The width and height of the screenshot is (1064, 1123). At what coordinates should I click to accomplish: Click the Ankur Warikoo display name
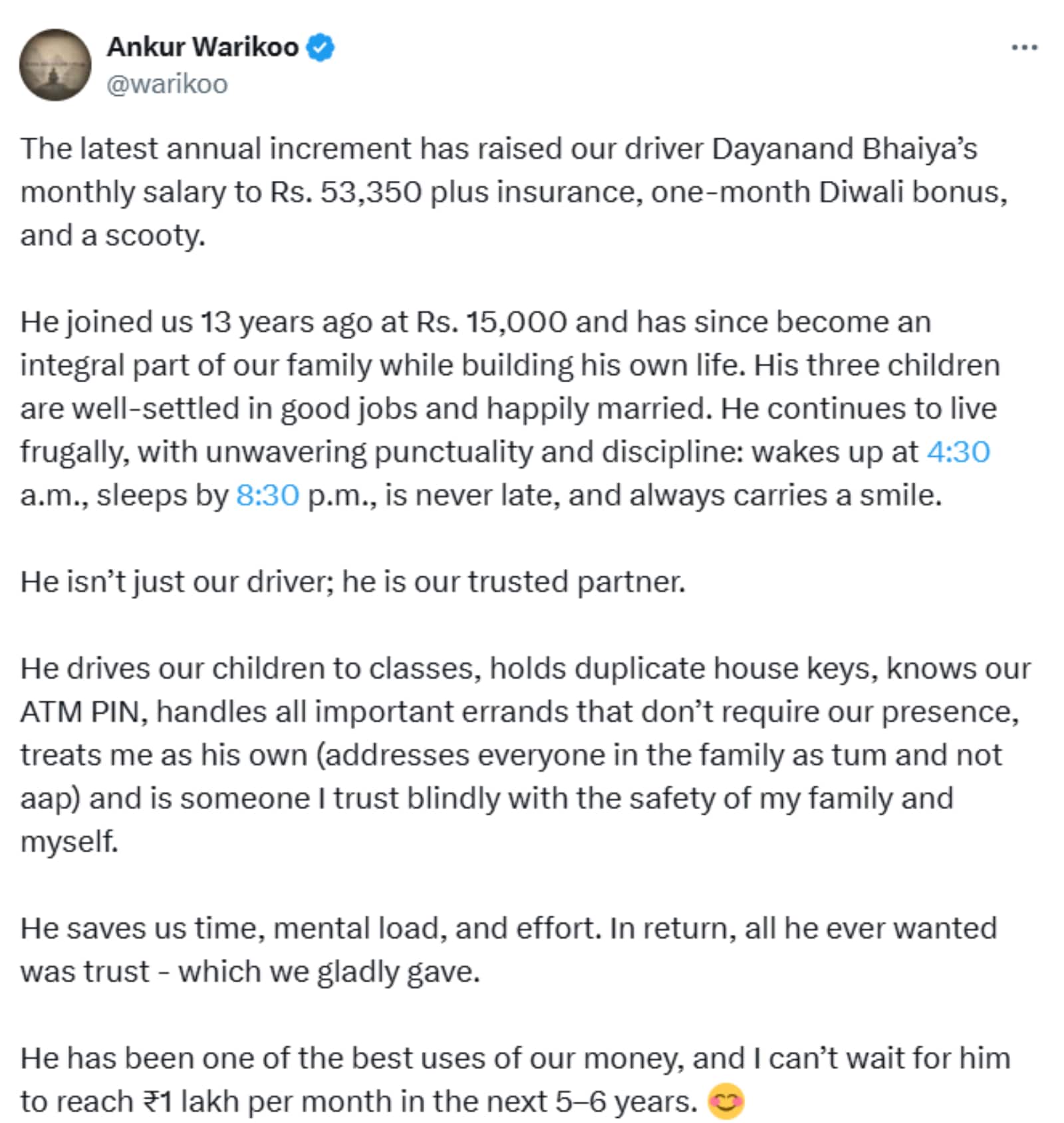(203, 47)
